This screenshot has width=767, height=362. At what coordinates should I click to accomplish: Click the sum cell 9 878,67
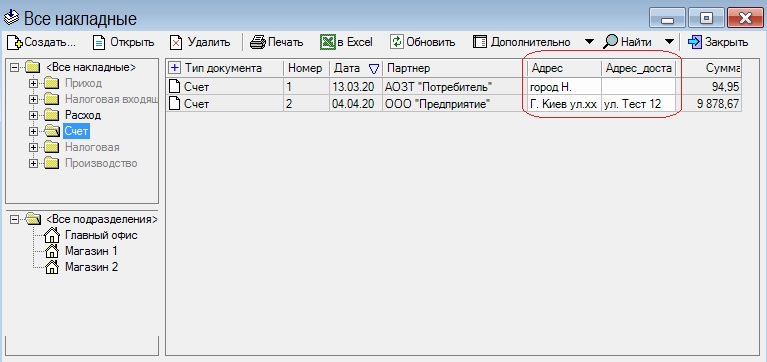[x=710, y=104]
